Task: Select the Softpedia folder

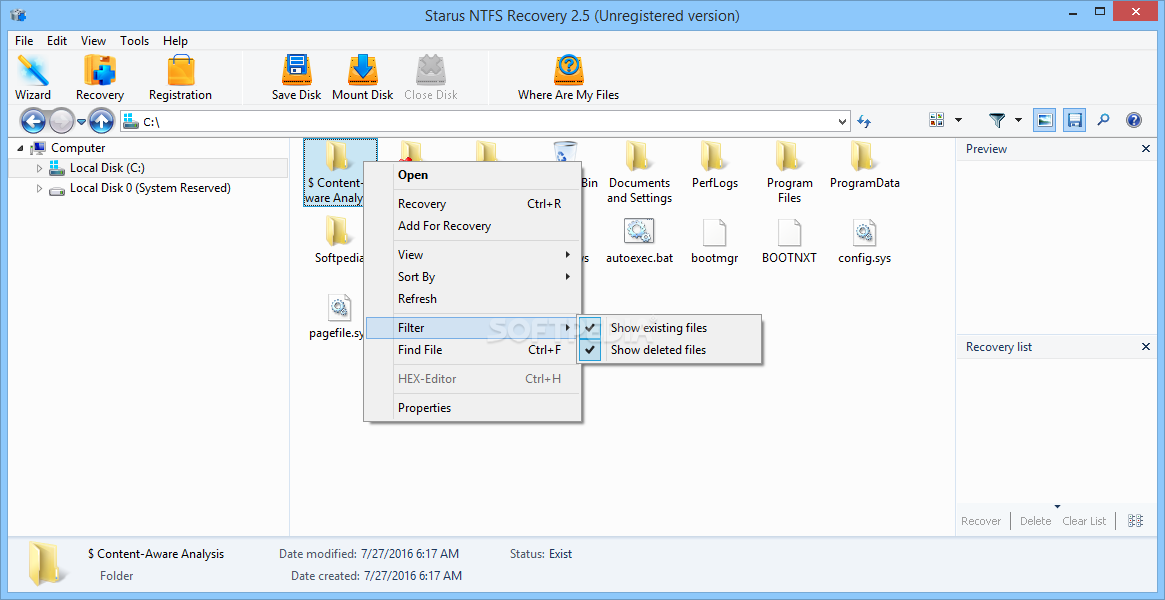Action: 340,241
